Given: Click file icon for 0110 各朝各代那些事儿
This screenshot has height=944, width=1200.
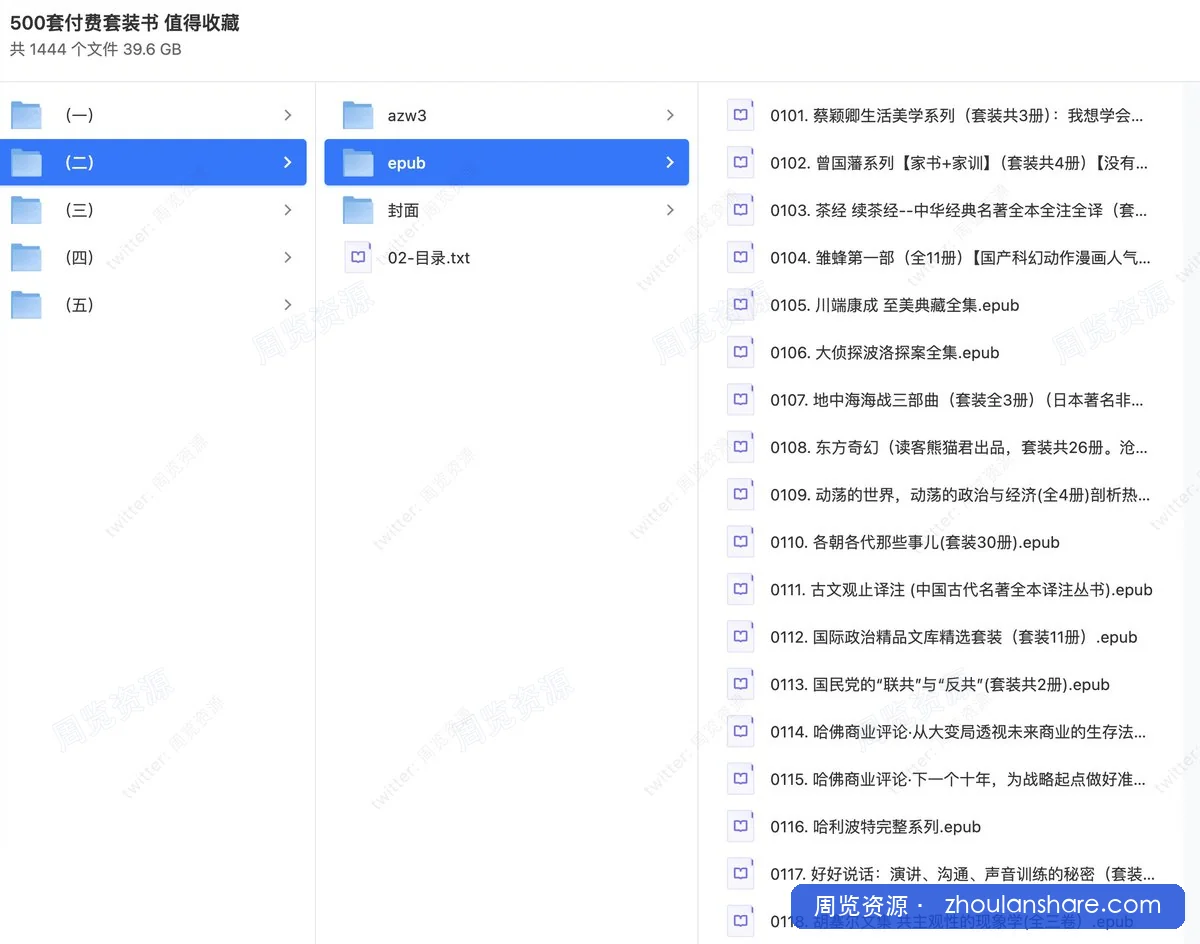Looking at the screenshot, I should (740, 542).
